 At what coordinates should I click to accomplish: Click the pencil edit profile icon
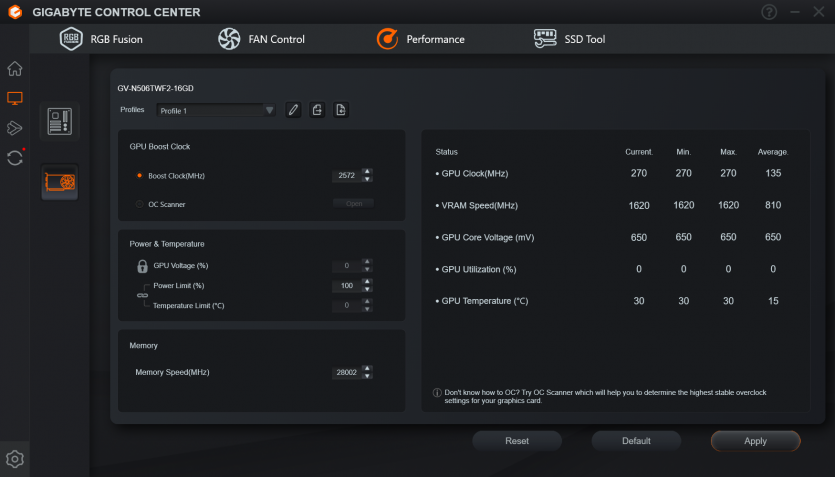click(293, 110)
